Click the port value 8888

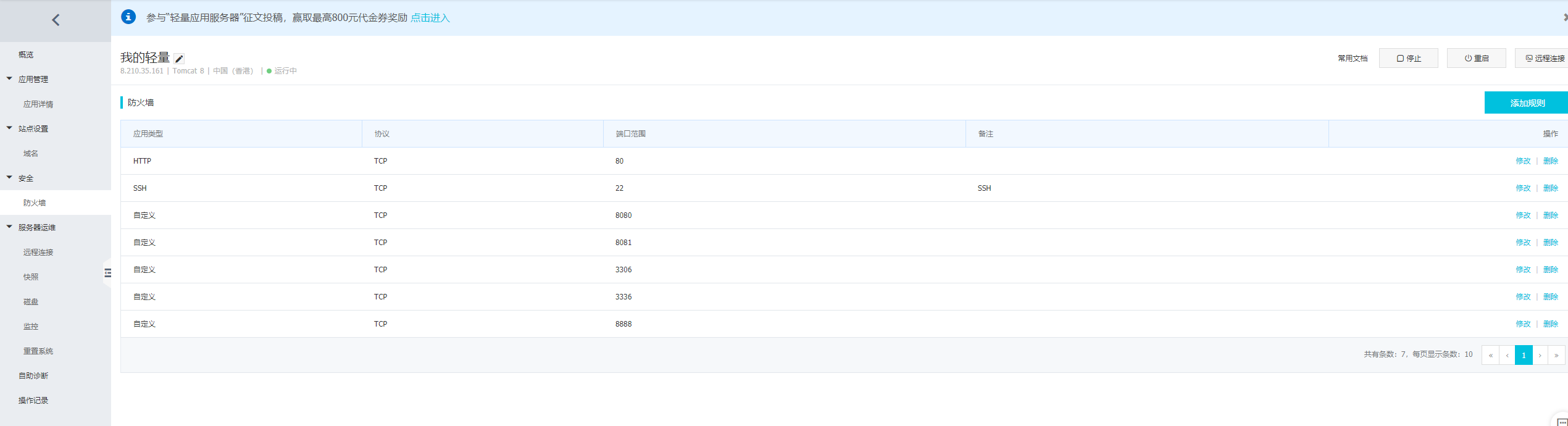(x=623, y=324)
